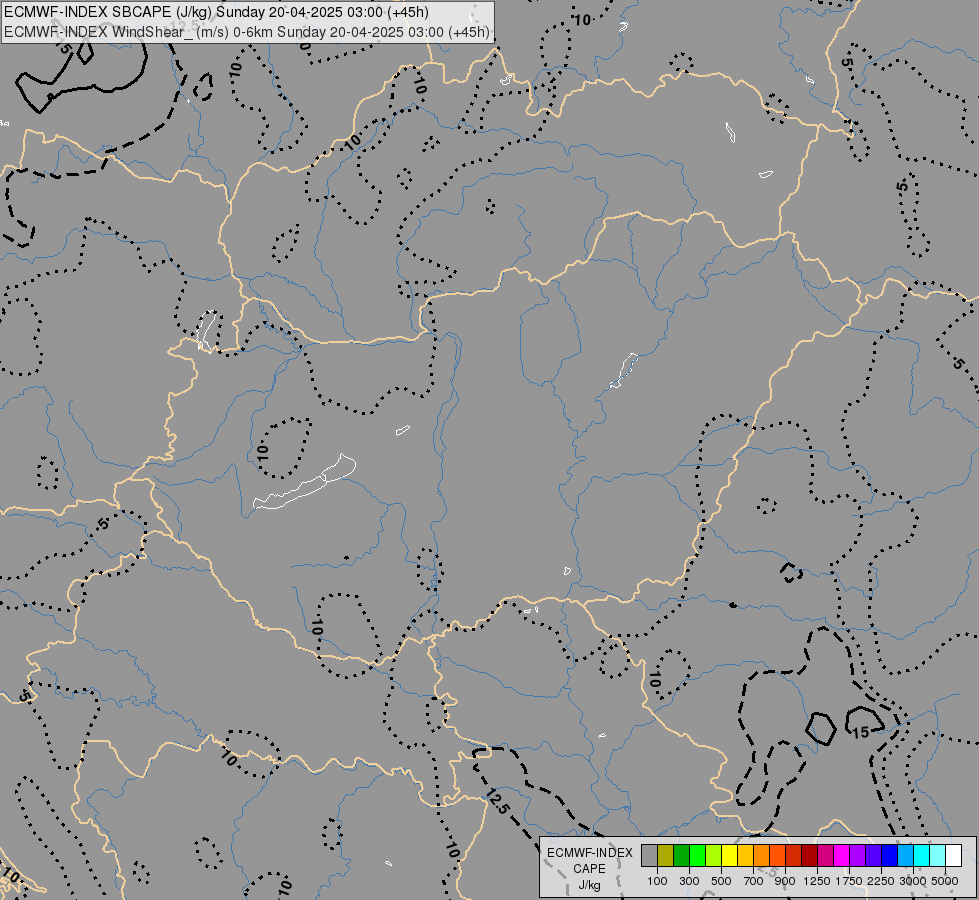This screenshot has width=979, height=900.
Task: Click the legend scale value 3000
Action: [913, 881]
